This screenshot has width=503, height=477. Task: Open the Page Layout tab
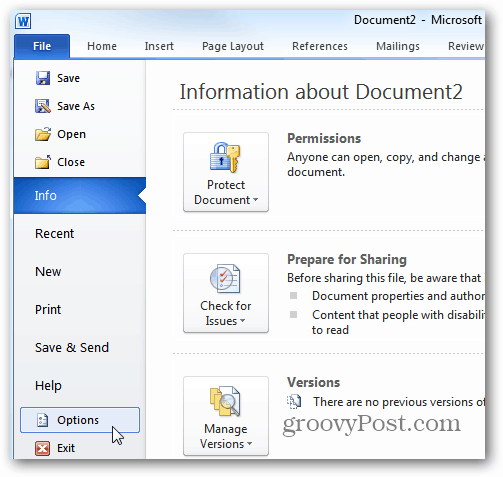[233, 46]
